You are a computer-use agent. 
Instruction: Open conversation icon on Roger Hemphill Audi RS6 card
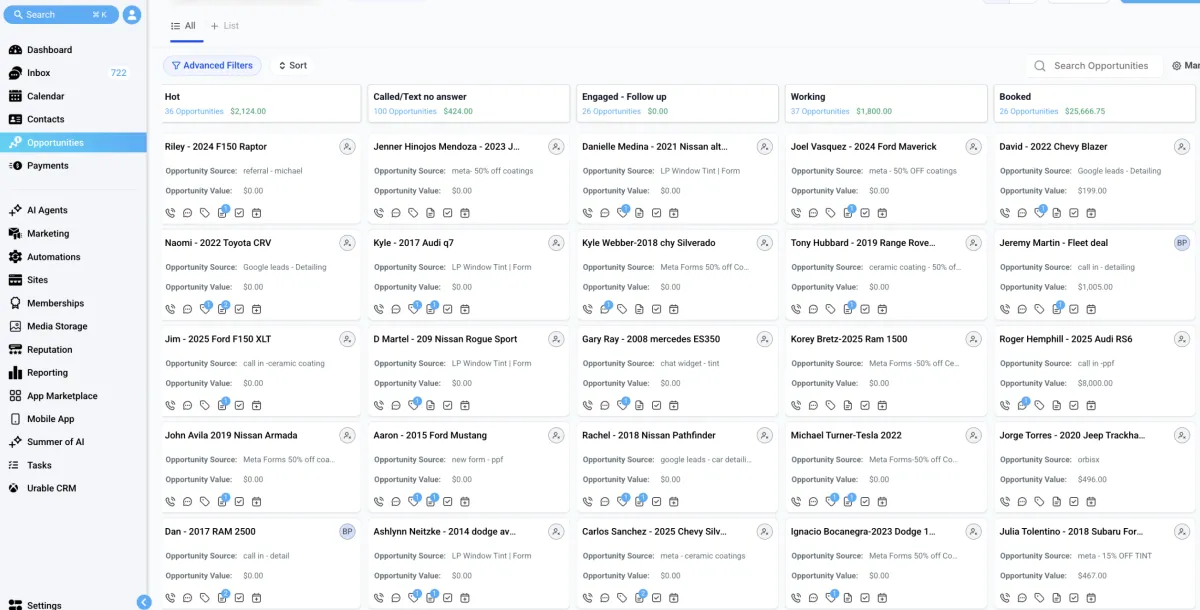point(1023,405)
